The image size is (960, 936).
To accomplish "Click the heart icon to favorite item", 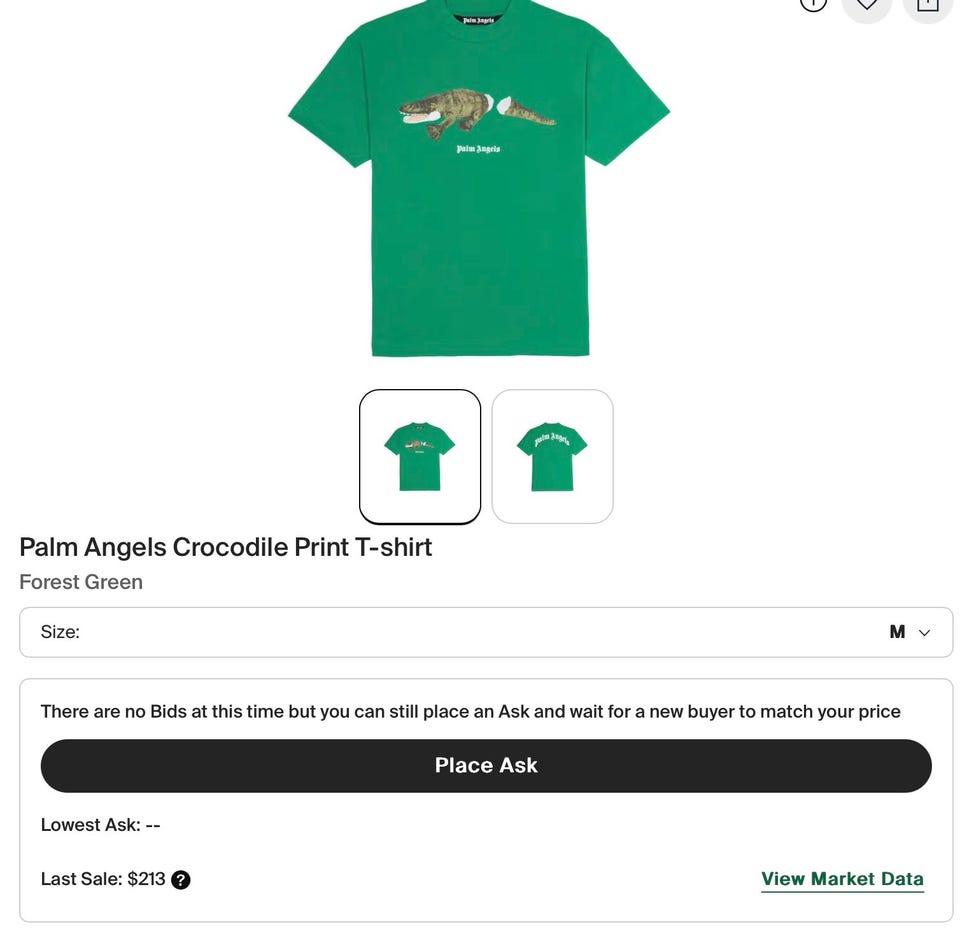I will [x=866, y=4].
